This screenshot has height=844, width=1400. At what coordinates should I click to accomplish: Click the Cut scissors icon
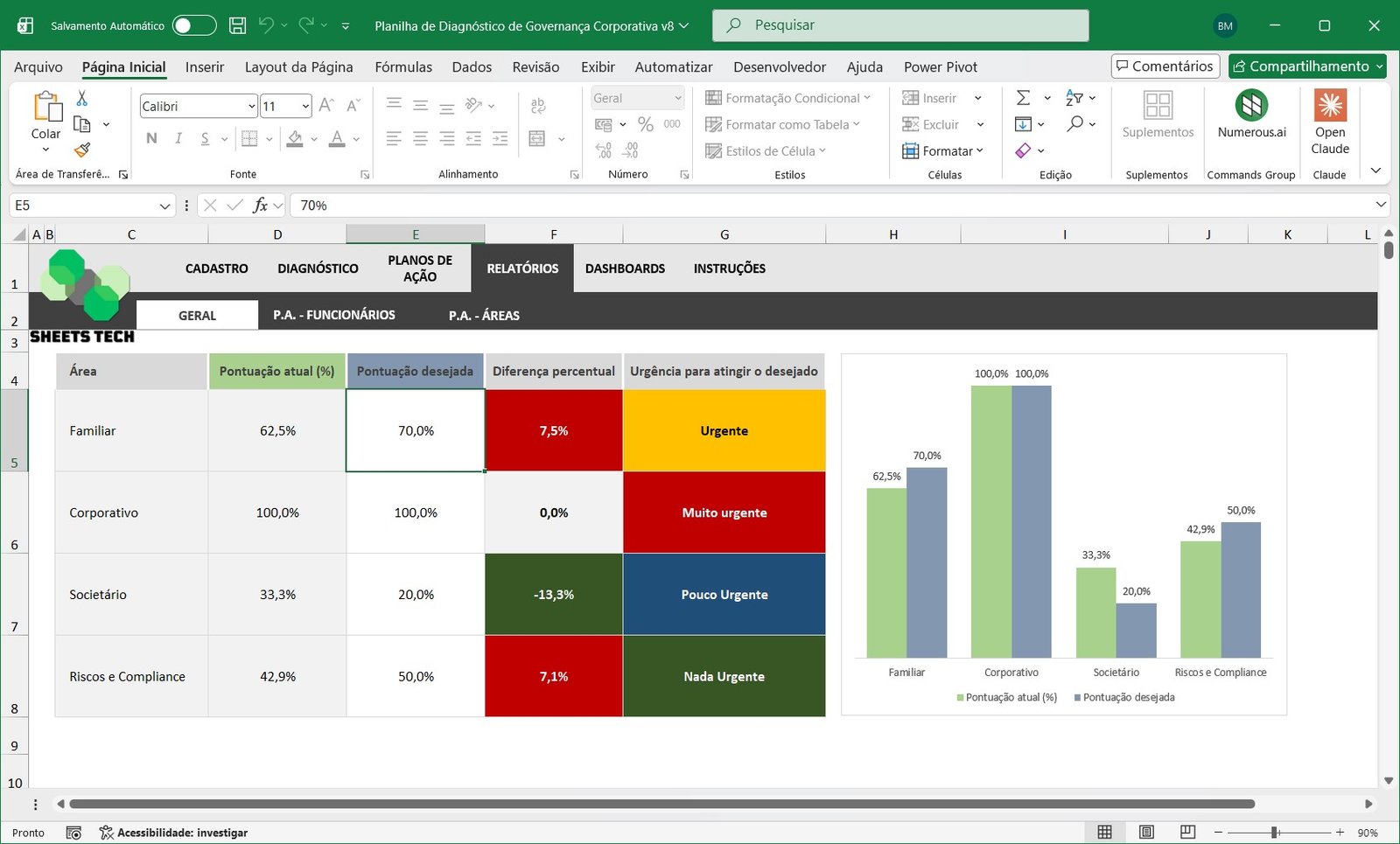coord(82,98)
